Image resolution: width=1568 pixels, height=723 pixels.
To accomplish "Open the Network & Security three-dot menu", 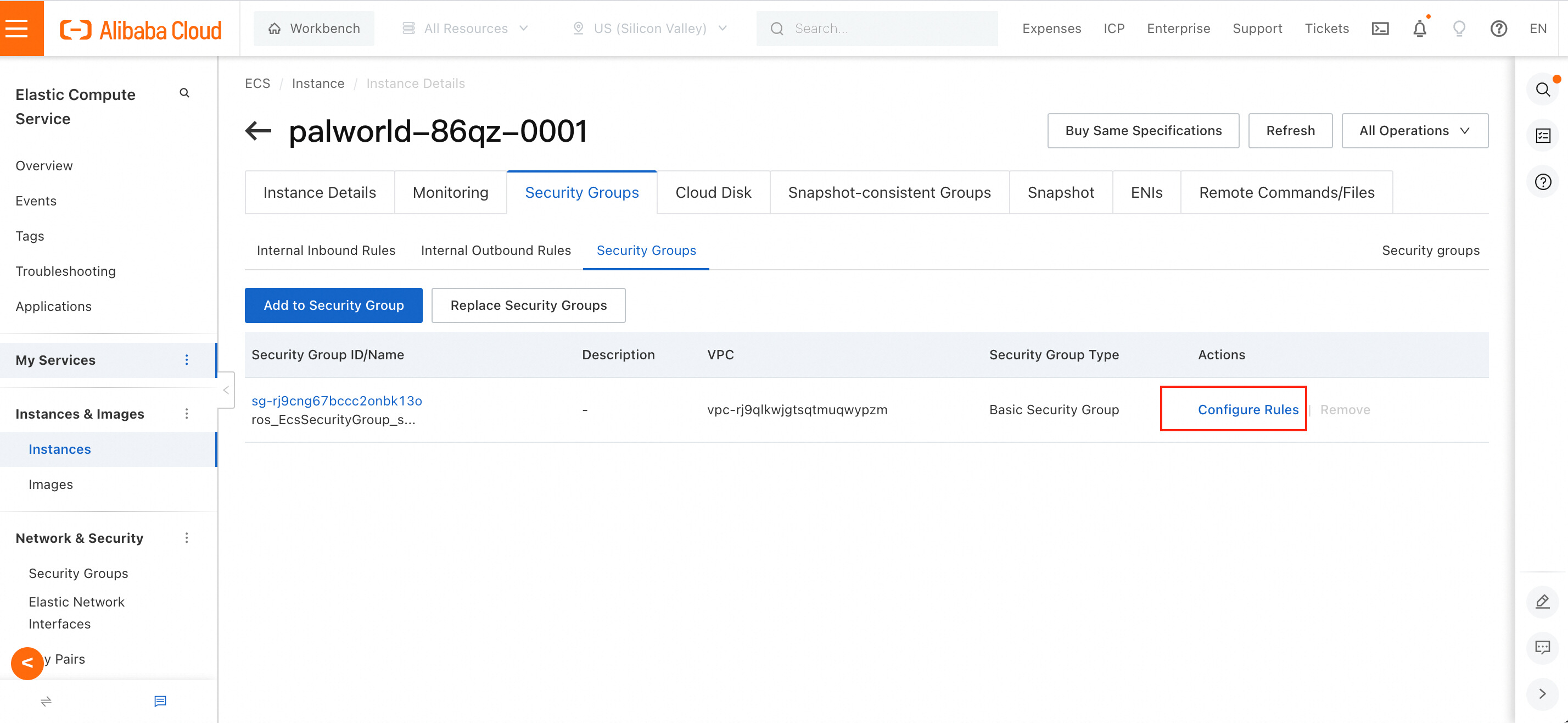I will click(187, 538).
